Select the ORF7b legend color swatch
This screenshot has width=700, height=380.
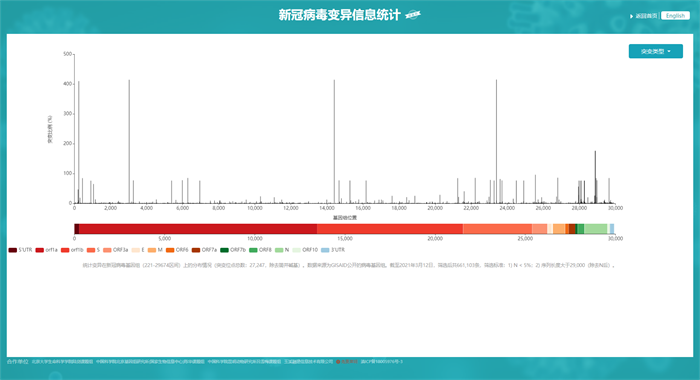click(x=225, y=250)
